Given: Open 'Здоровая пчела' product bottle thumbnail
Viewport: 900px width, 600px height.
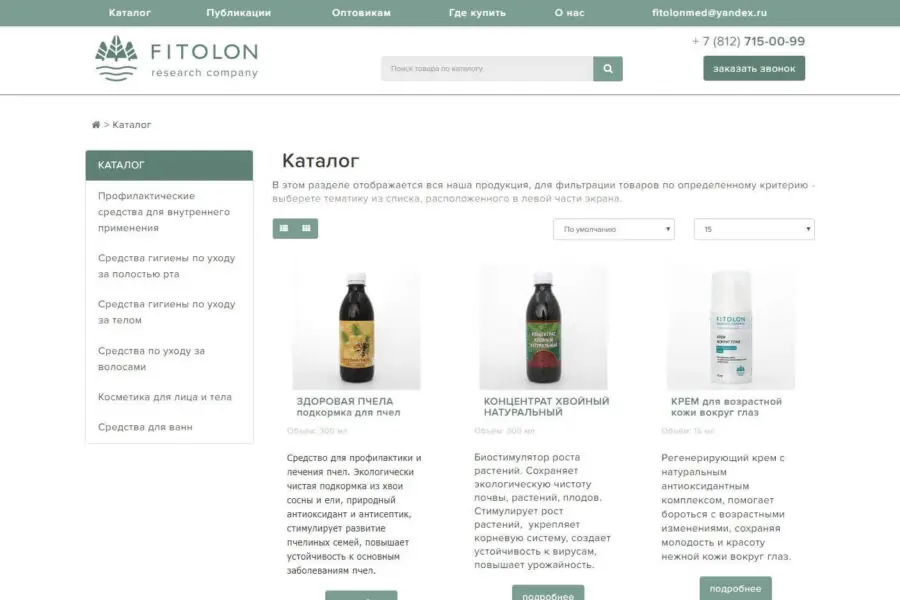Looking at the screenshot, I should click(x=356, y=327).
